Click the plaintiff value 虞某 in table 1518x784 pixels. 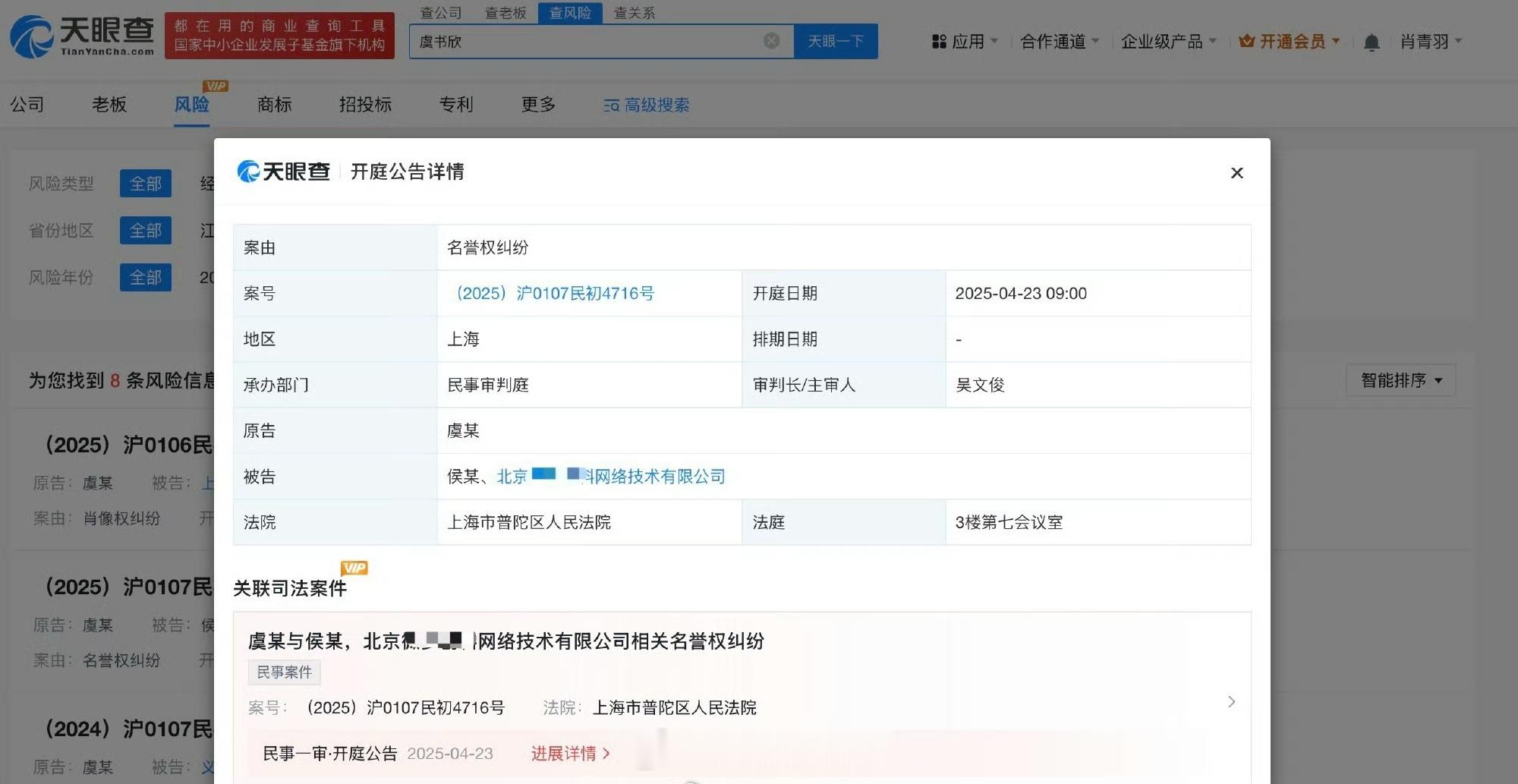click(x=463, y=431)
